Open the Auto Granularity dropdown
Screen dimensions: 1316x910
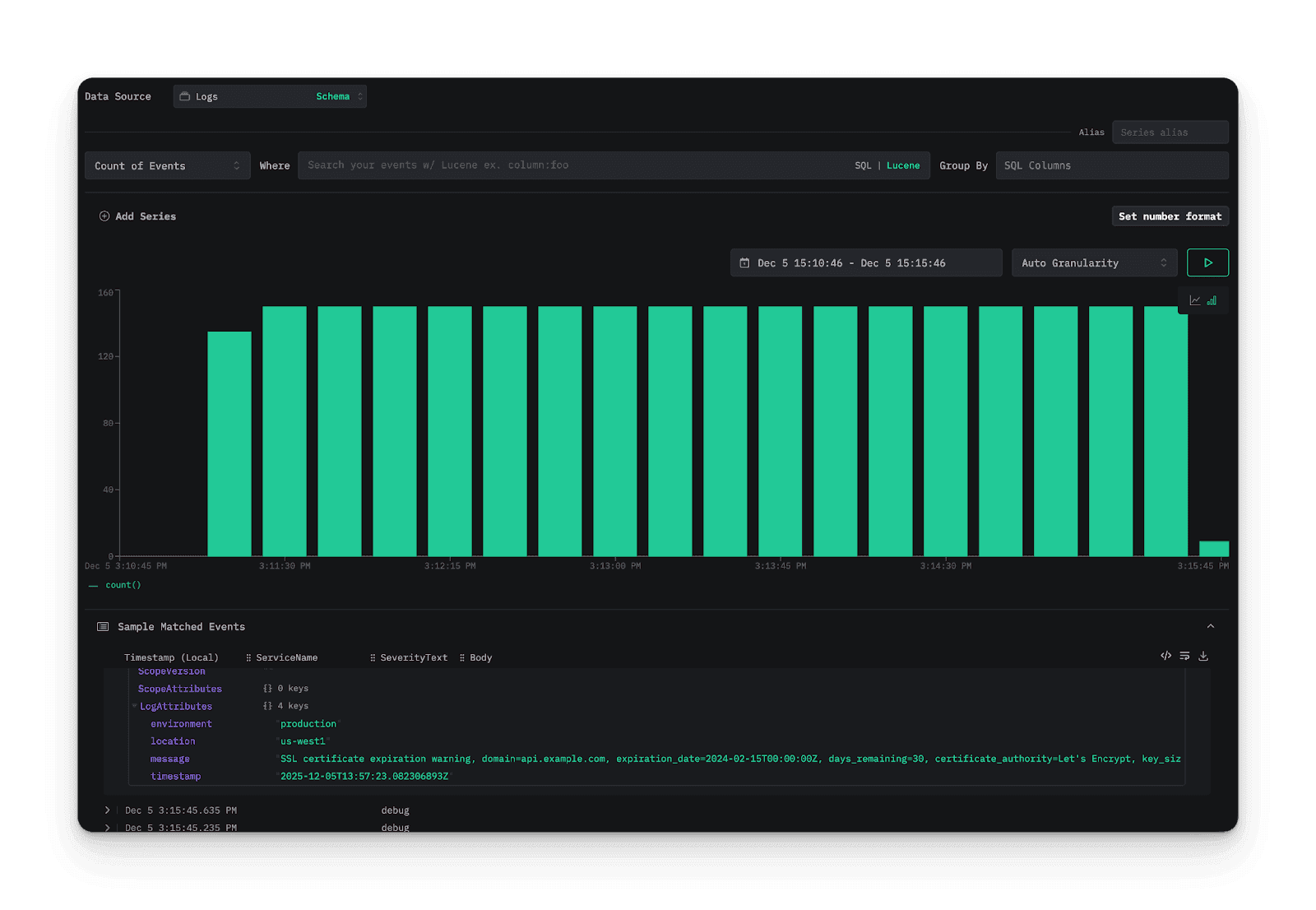point(1094,262)
